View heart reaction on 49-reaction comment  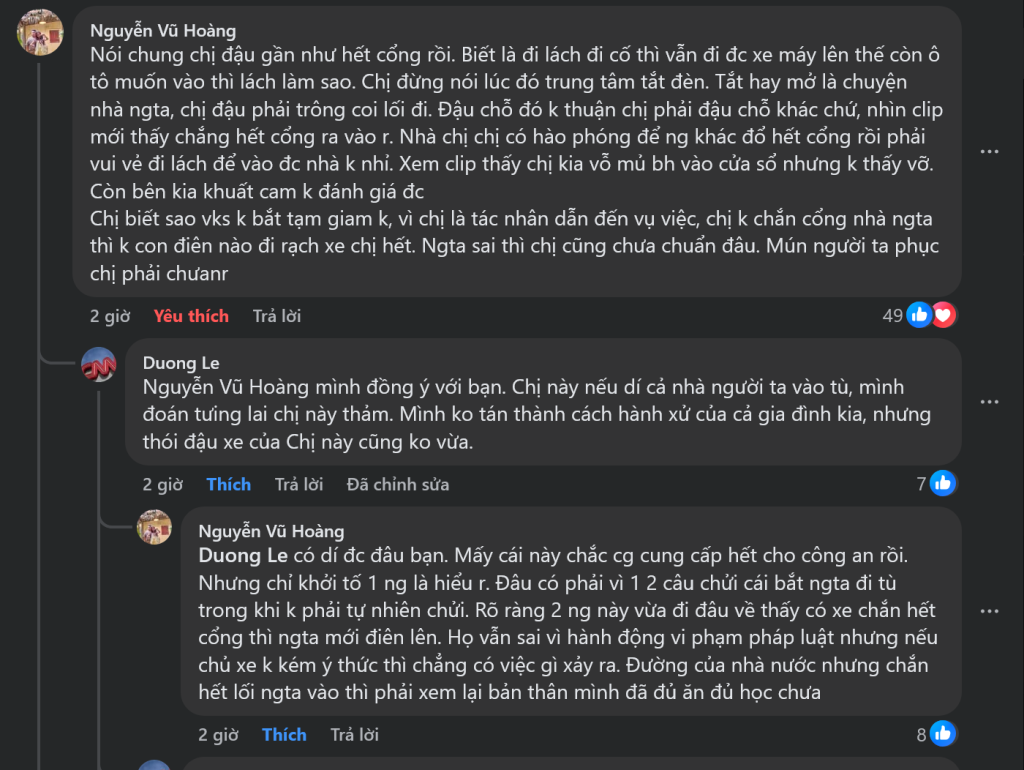(944, 315)
